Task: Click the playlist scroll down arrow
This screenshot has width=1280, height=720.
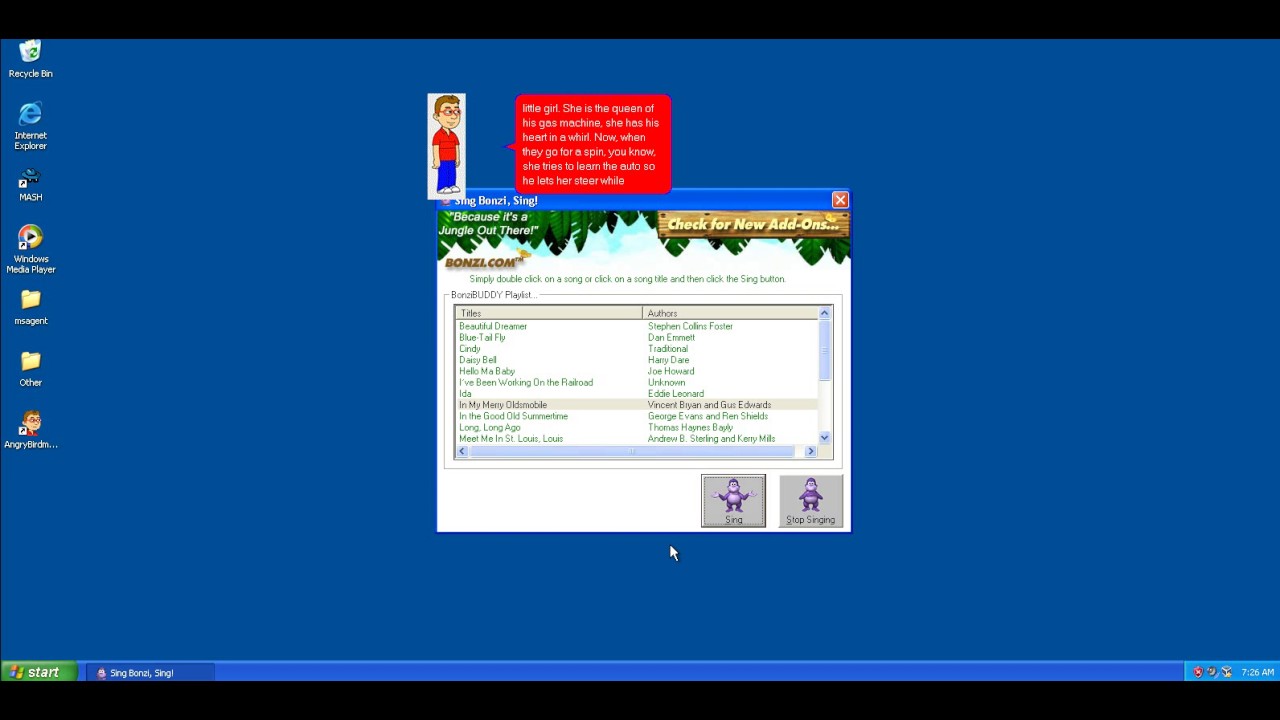Action: (824, 438)
